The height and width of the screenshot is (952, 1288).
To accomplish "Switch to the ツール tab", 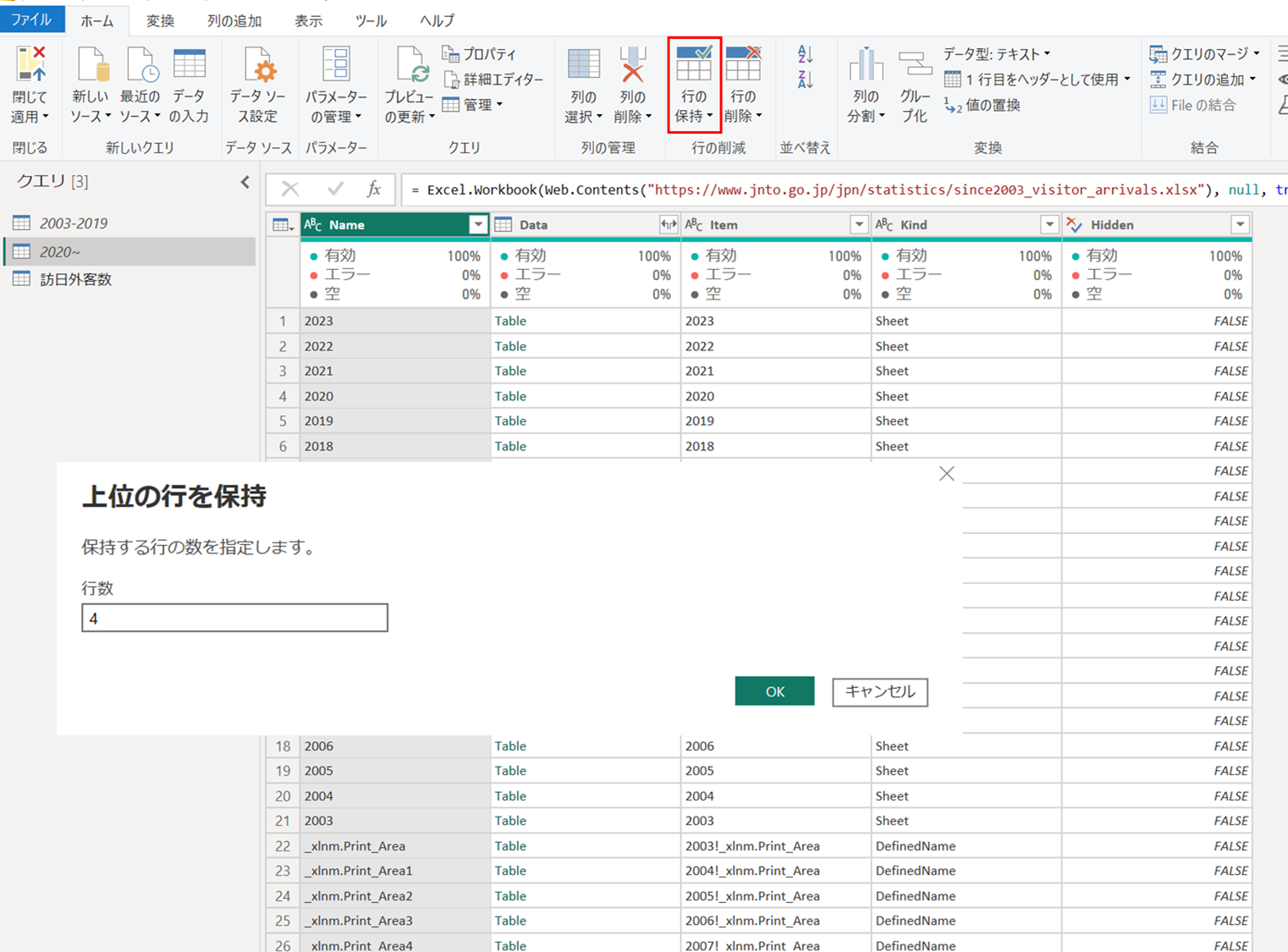I will point(371,21).
